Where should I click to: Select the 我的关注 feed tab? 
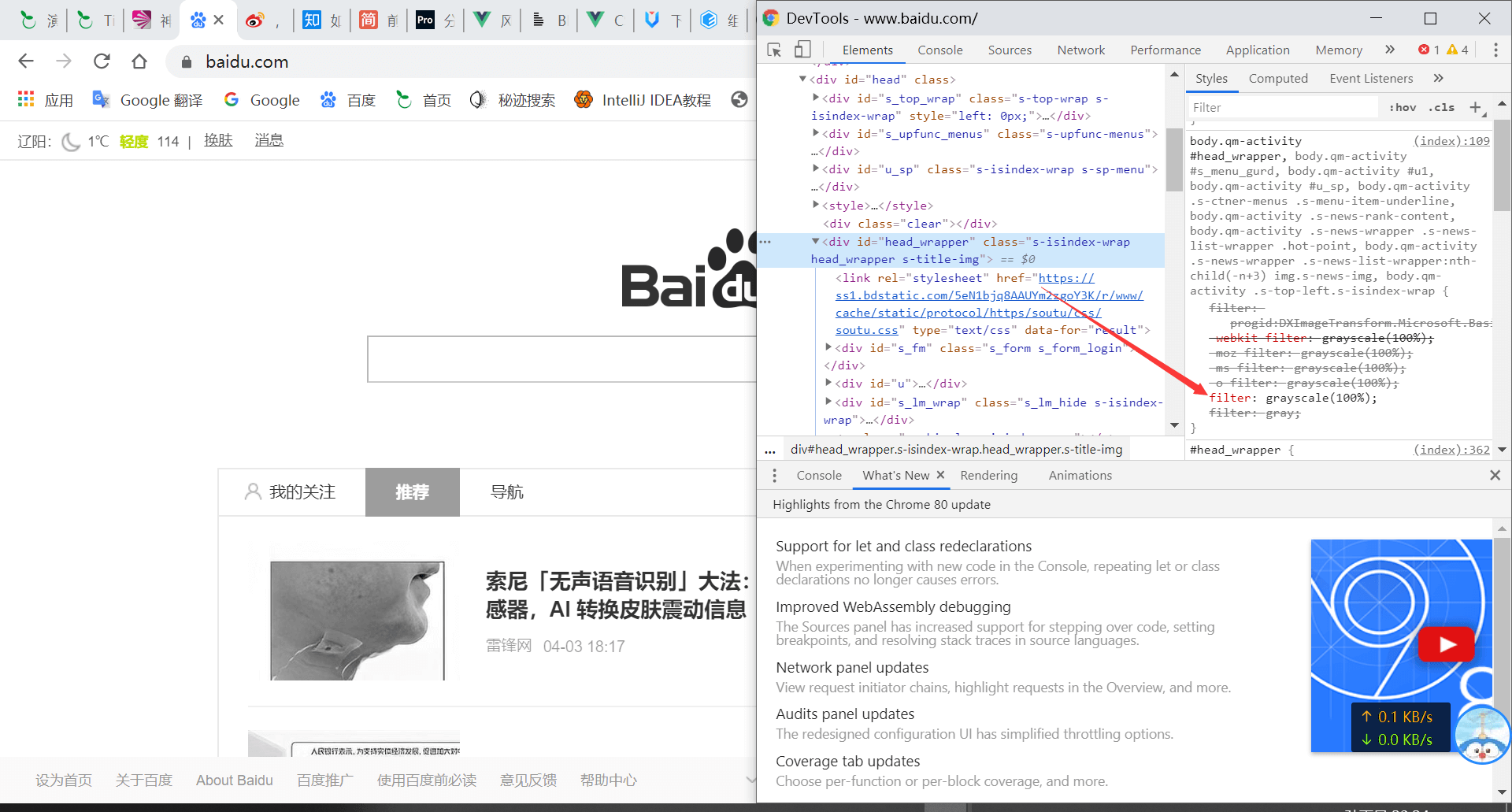pos(291,492)
